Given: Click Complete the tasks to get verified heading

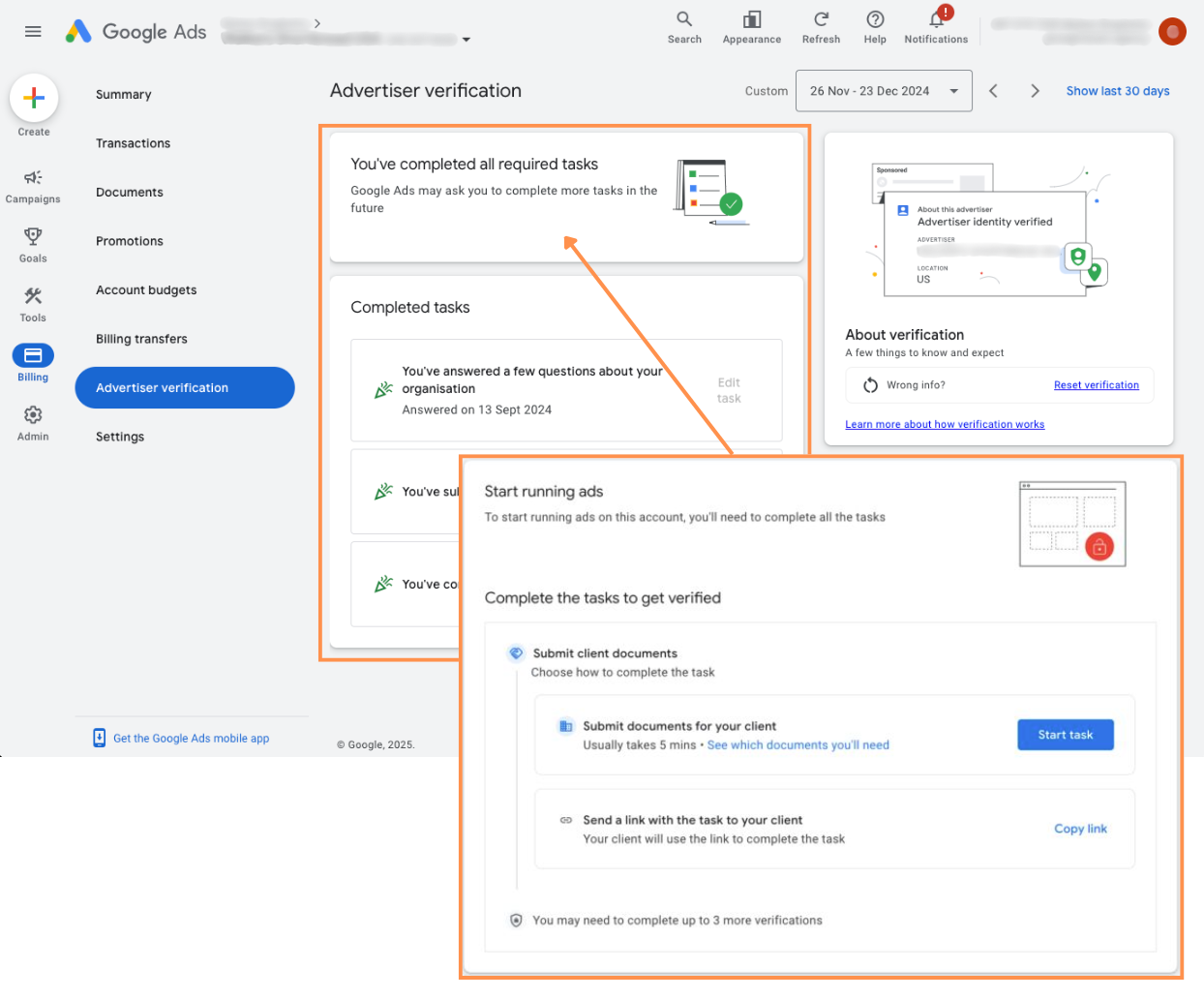Looking at the screenshot, I should pos(603,598).
